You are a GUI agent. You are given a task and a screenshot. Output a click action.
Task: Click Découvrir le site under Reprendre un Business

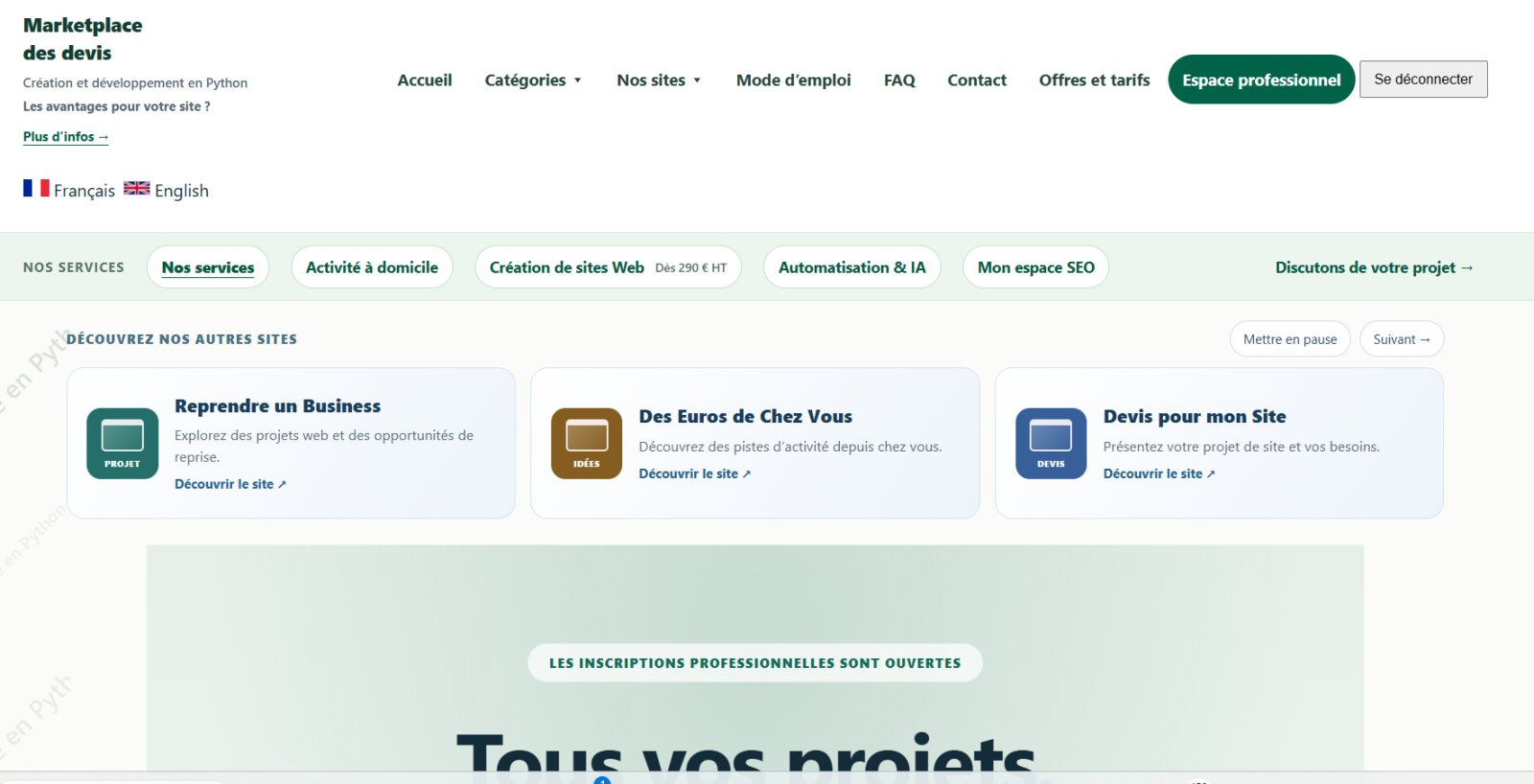(230, 485)
